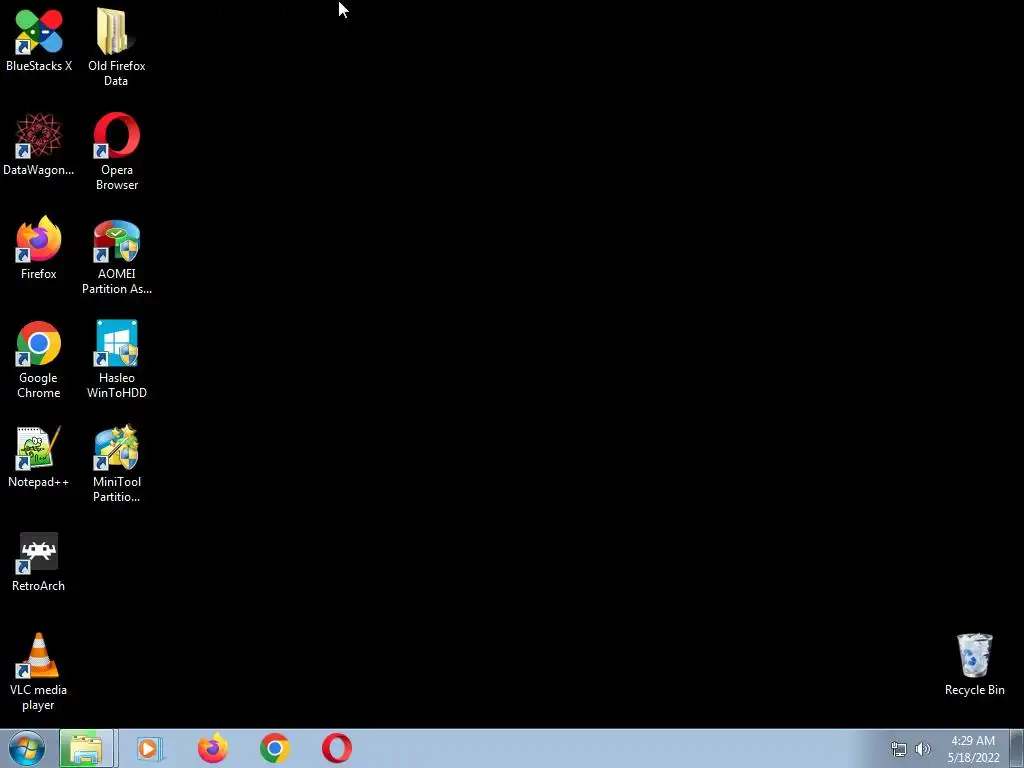Click the Show desktop strip
Image resolution: width=1024 pixels, height=768 pixels.
[x=1017, y=748]
